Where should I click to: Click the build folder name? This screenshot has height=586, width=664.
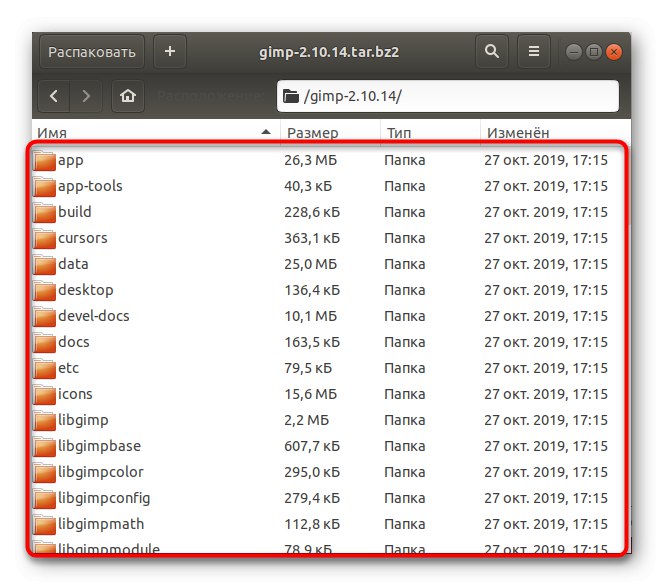(x=75, y=212)
